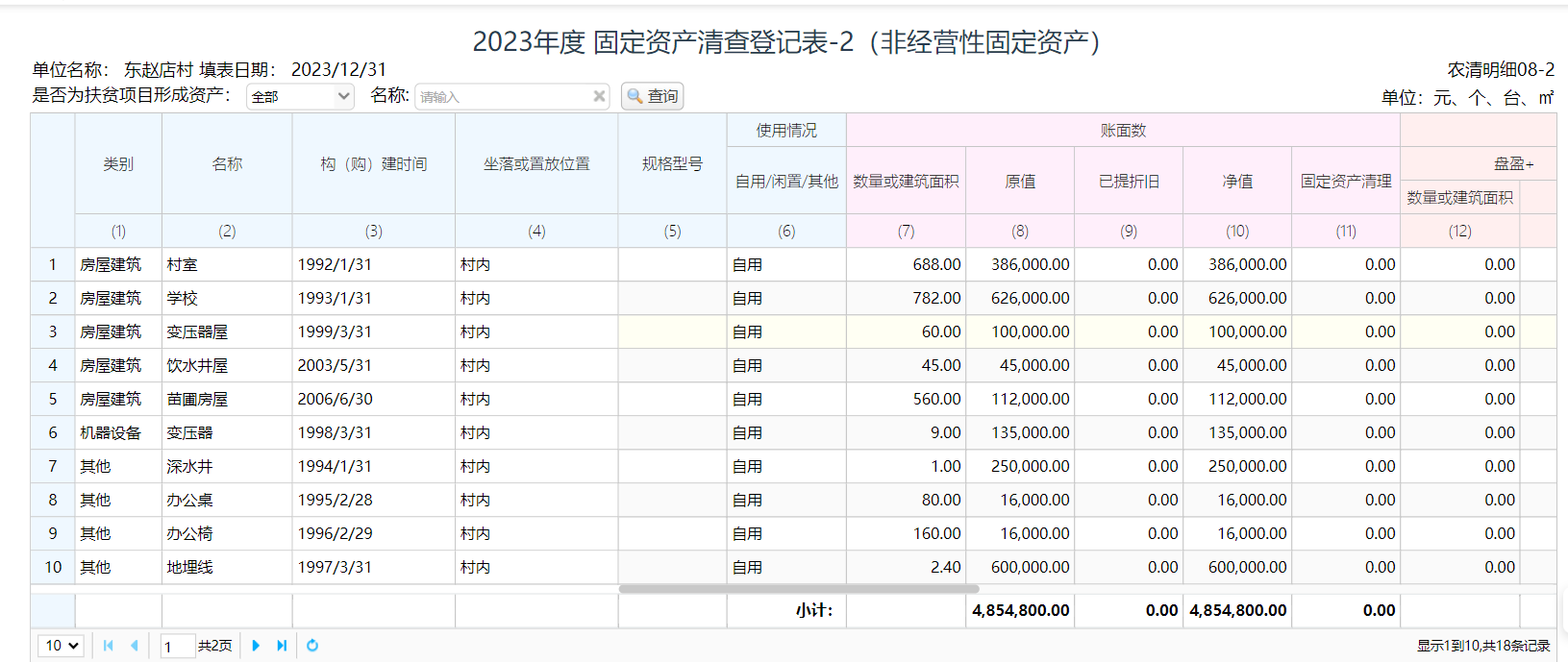Click the 农清明细08-2 form code label
Screen dimensions: 1568x662
(1501, 69)
